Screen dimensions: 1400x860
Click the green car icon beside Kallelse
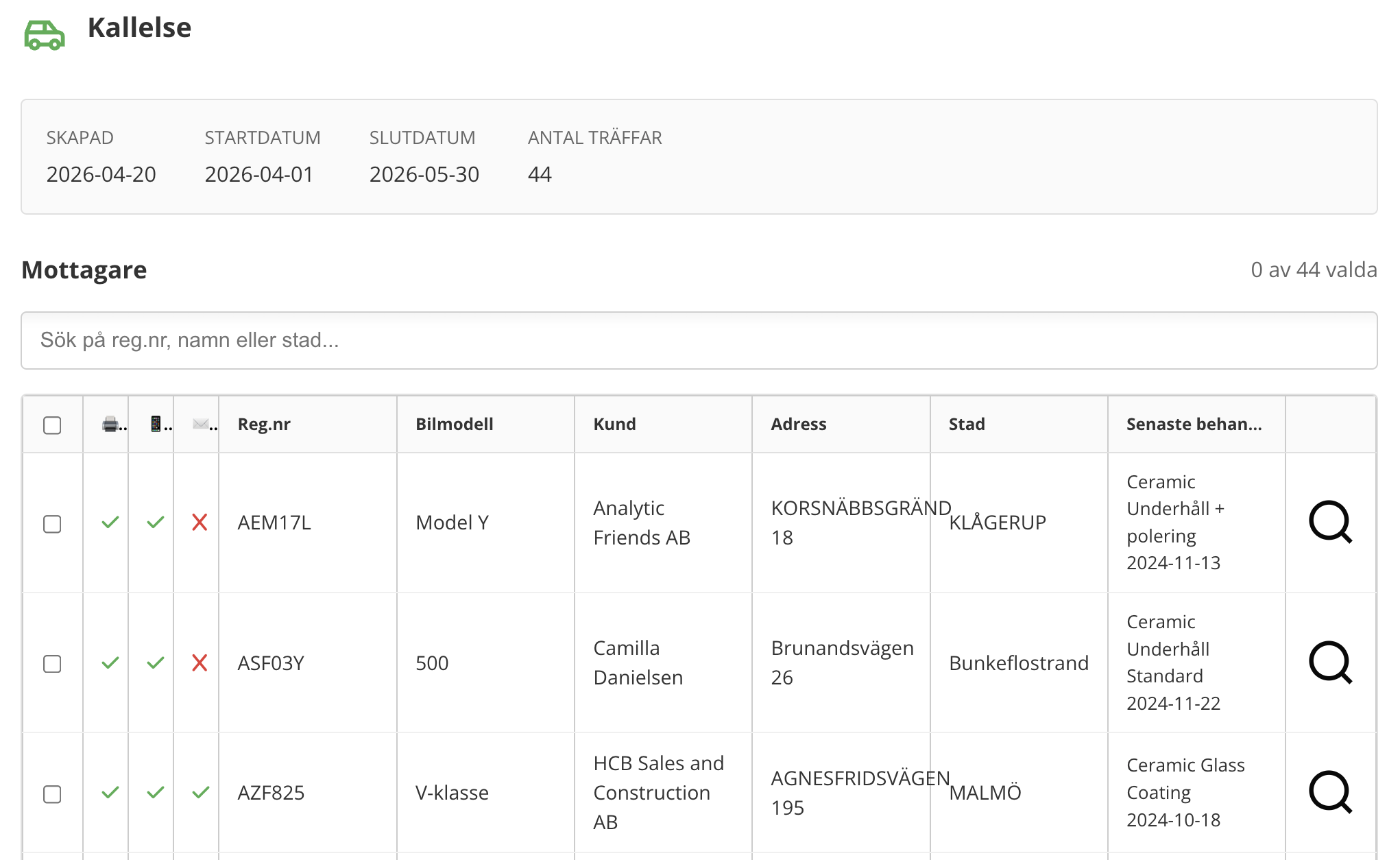click(45, 34)
